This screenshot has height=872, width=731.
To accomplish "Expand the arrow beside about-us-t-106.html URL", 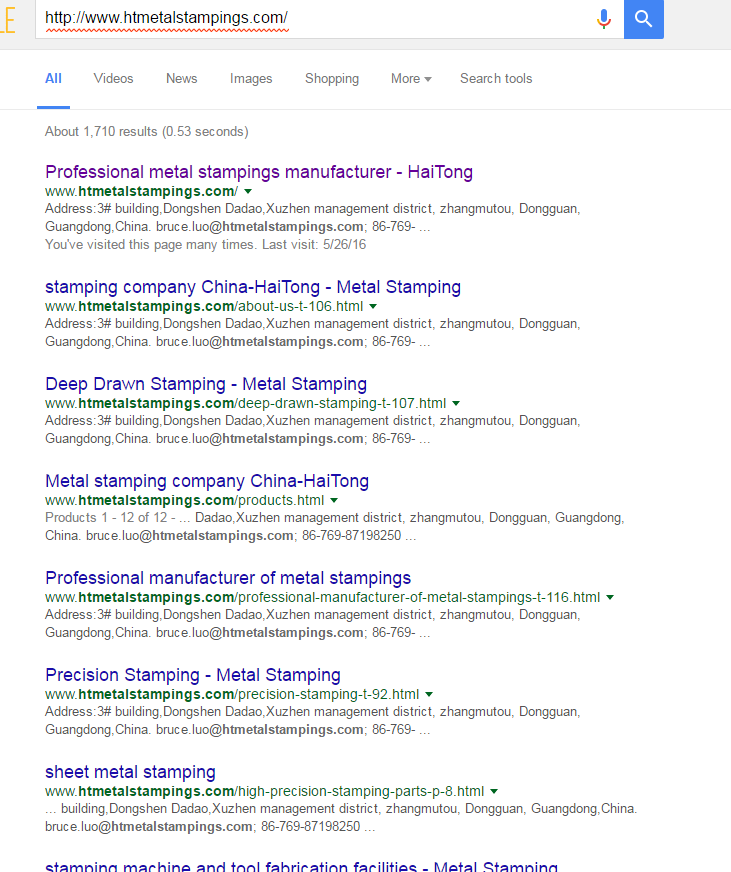I will tap(373, 306).
